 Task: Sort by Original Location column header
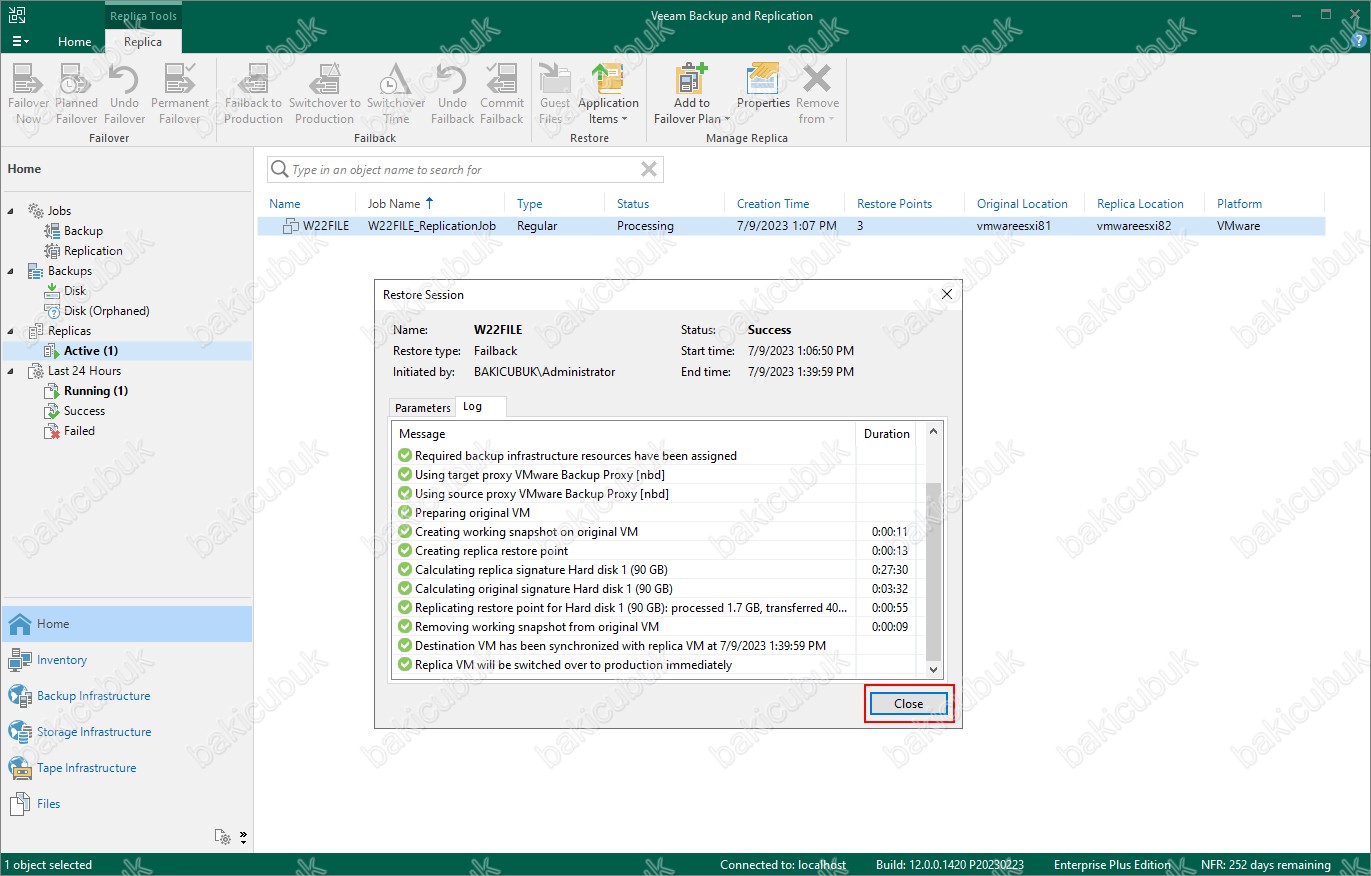pyautogui.click(x=1022, y=204)
